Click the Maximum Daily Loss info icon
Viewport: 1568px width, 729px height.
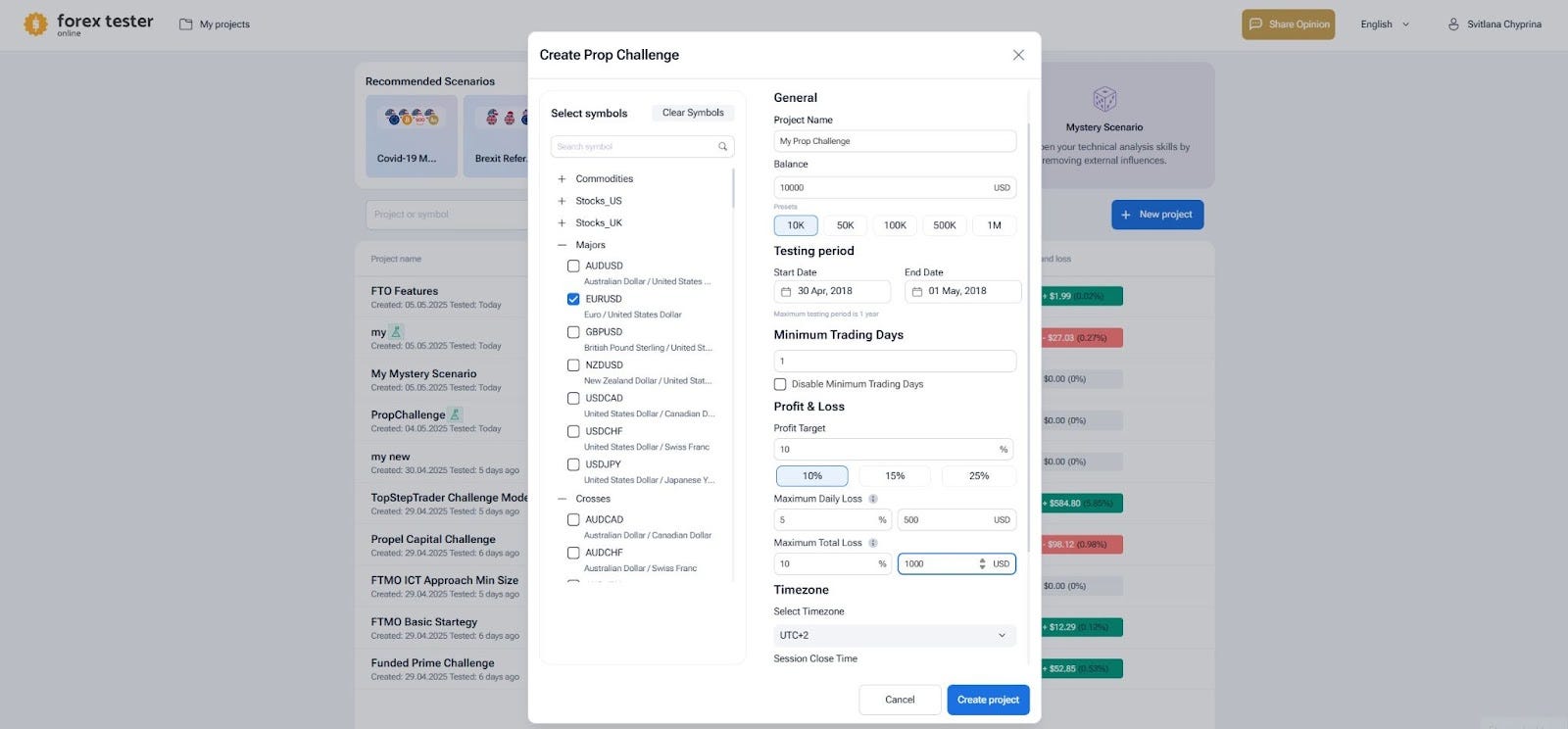click(x=873, y=499)
